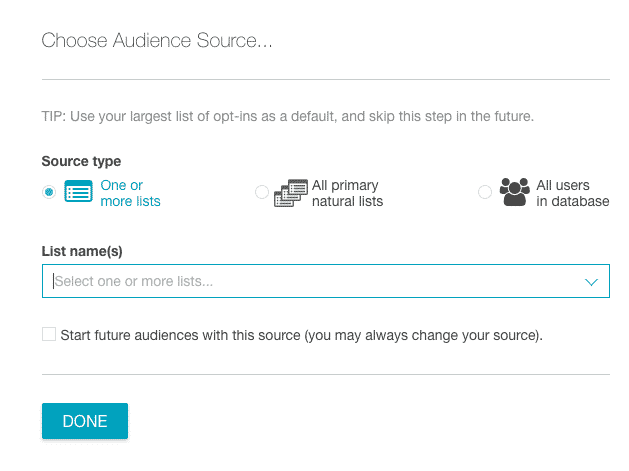This screenshot has width=629, height=471.
Task: Select the 'One or more lists' radio button
Action: [x=49, y=193]
